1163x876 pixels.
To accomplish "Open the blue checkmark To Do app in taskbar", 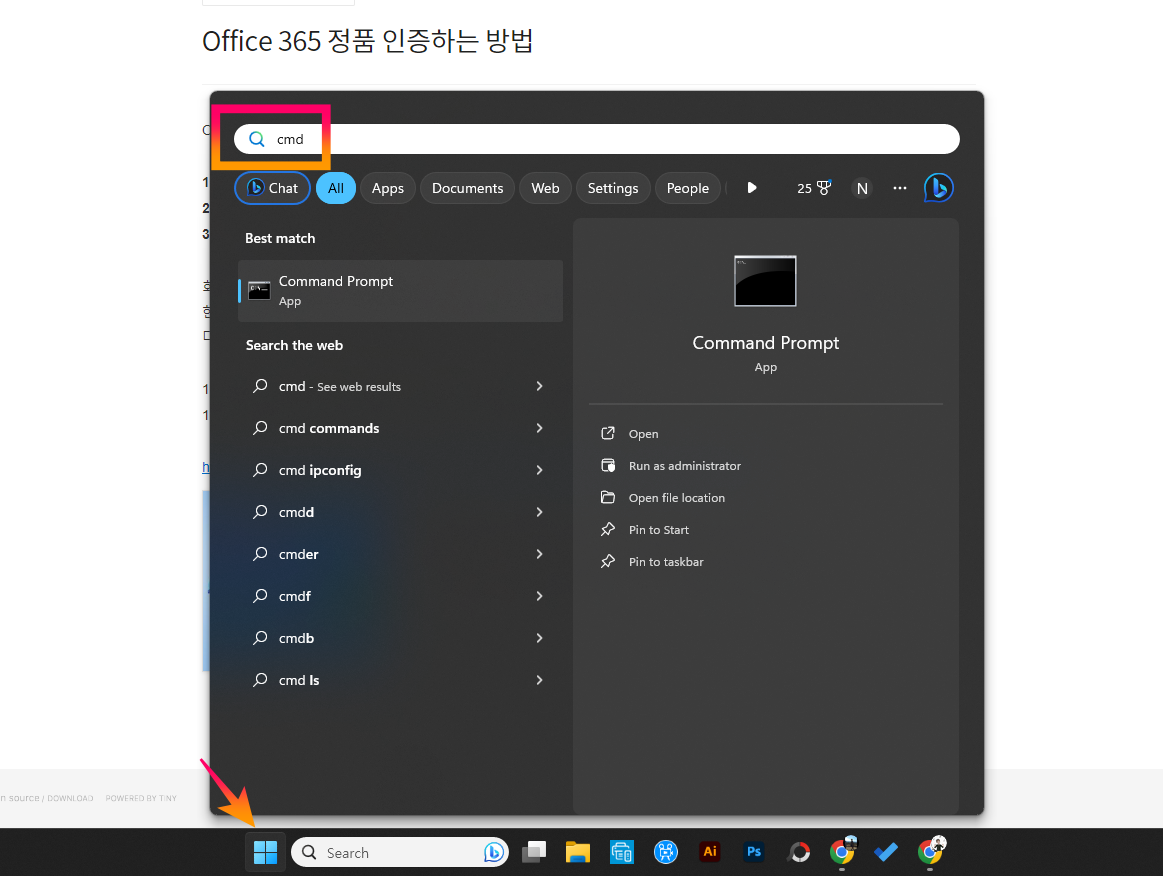I will pyautogui.click(x=886, y=852).
